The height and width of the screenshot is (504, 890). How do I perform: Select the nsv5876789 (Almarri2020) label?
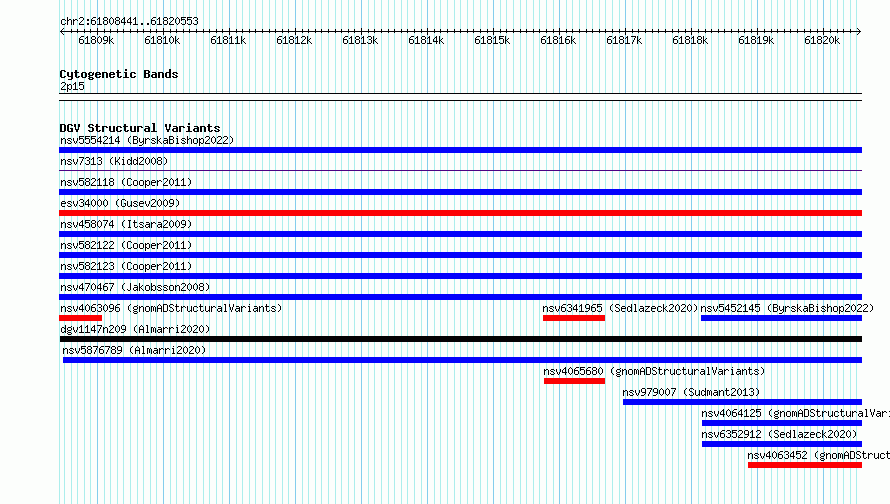pos(134,350)
